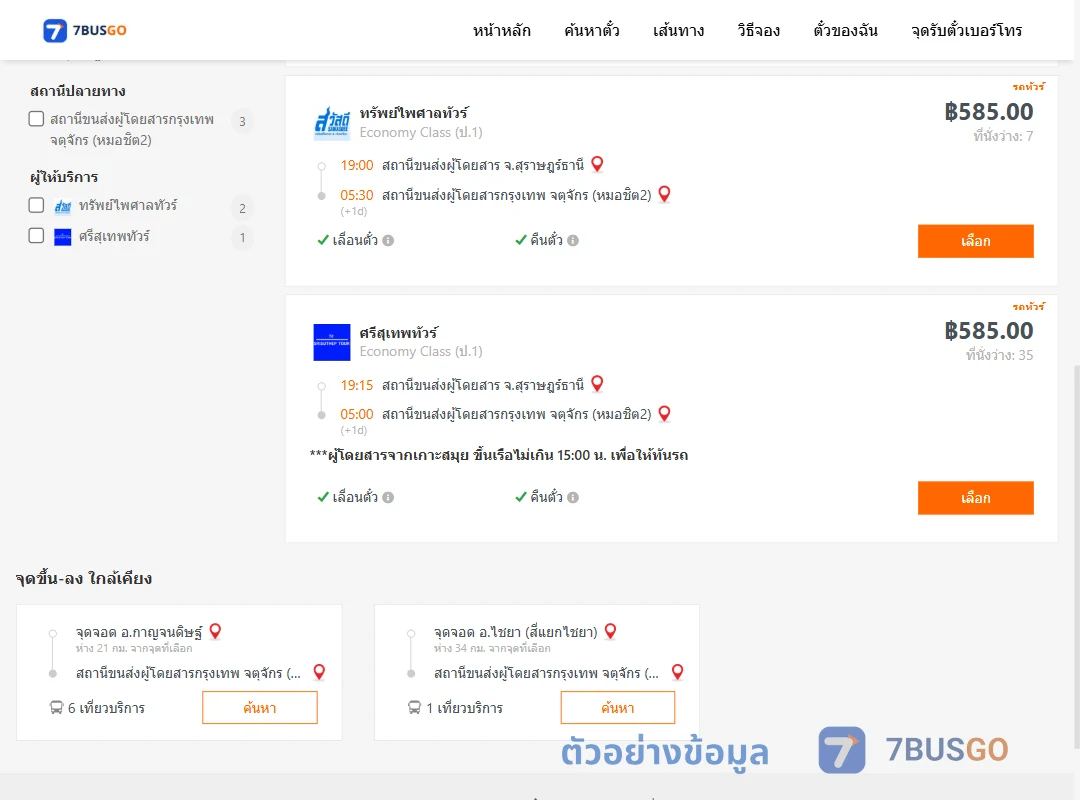
Task: Show เลื่อนตั๋ว info icon on ศรีสุเทพทัวร์ card
Action: [388, 498]
